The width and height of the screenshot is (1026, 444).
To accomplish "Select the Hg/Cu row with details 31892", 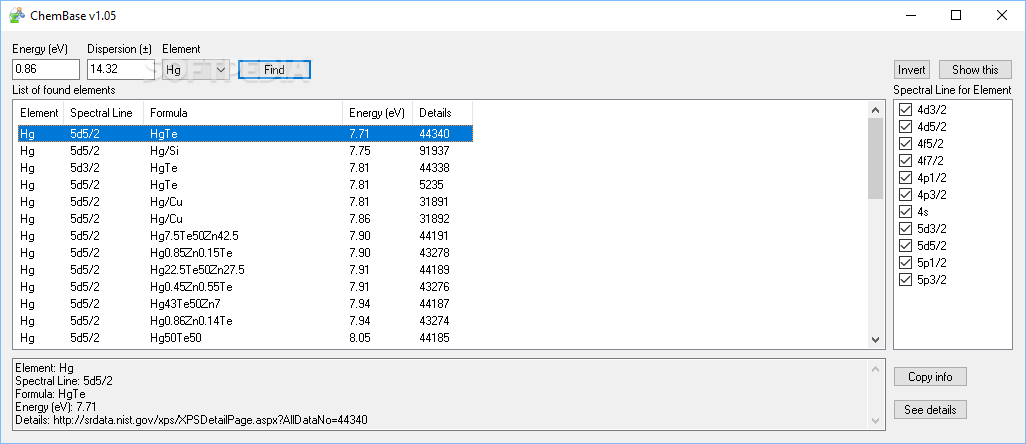I will pos(245,218).
